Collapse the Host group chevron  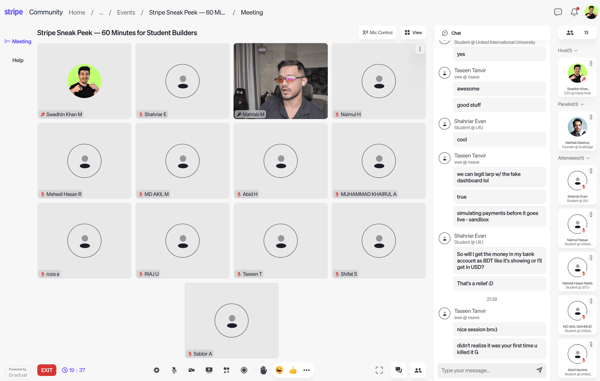tap(576, 50)
